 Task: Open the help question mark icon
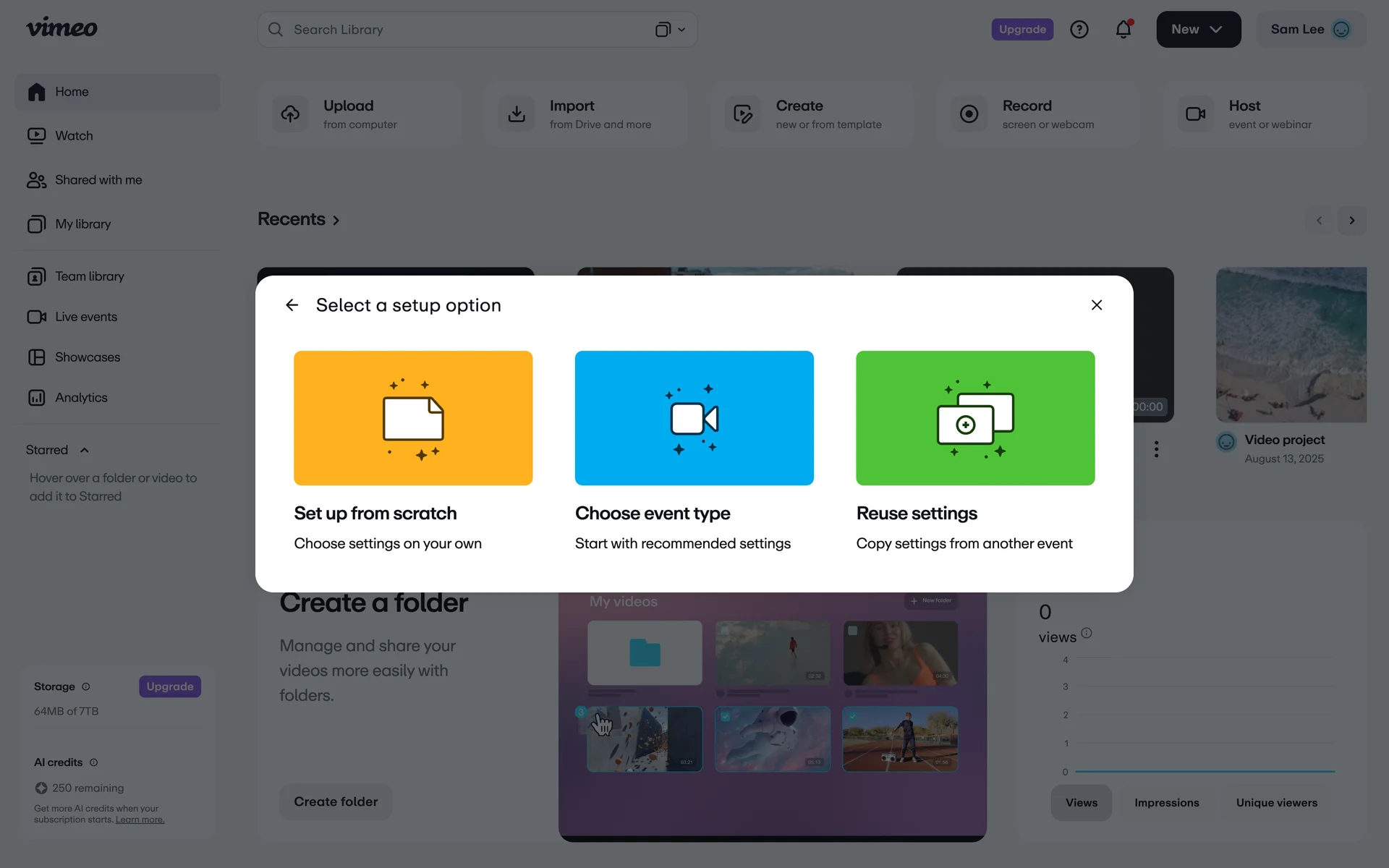point(1079,30)
